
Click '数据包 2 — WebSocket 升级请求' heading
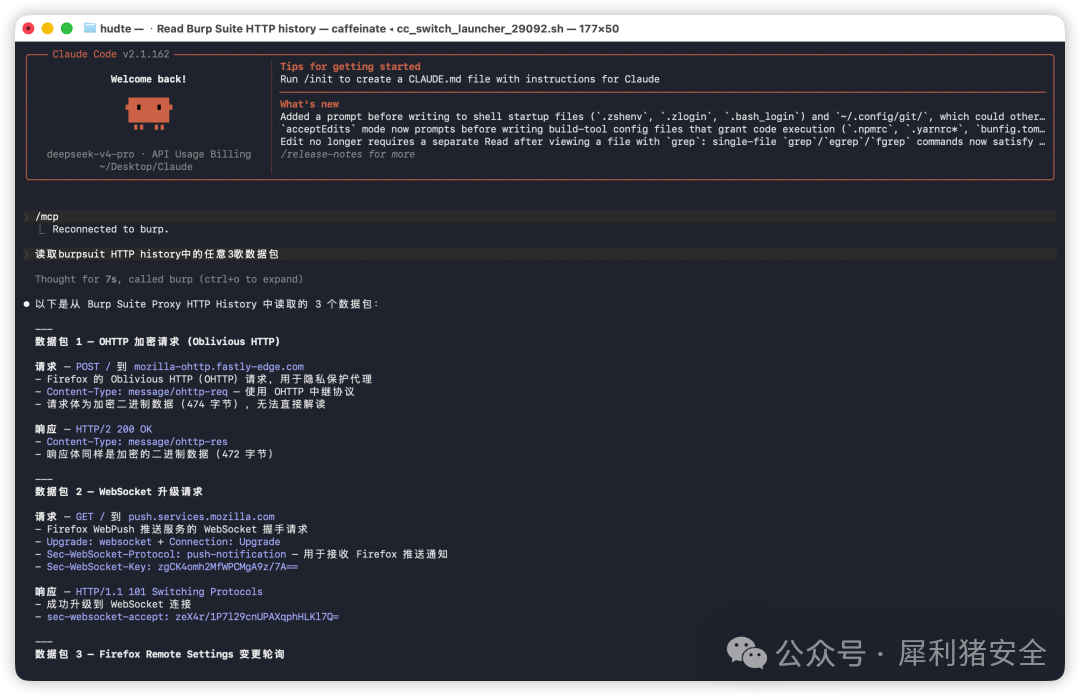coord(118,492)
